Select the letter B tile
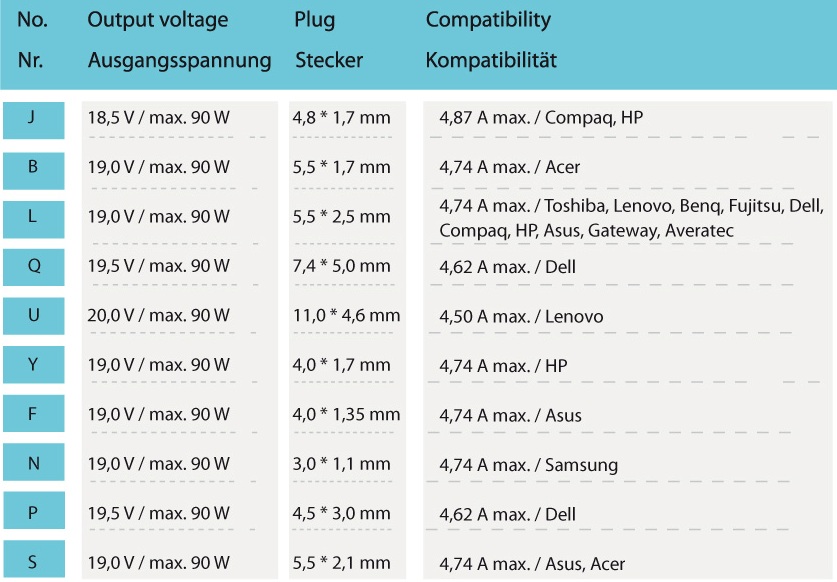This screenshot has width=837, height=582. point(33,168)
